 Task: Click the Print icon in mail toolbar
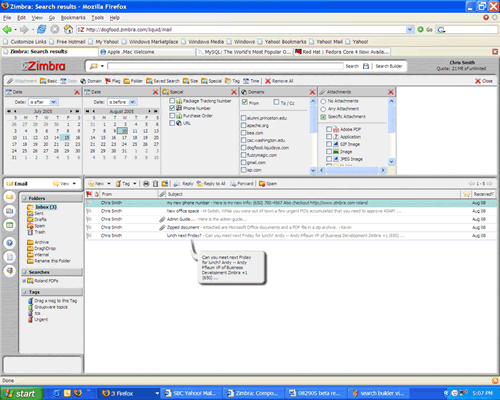point(146,184)
